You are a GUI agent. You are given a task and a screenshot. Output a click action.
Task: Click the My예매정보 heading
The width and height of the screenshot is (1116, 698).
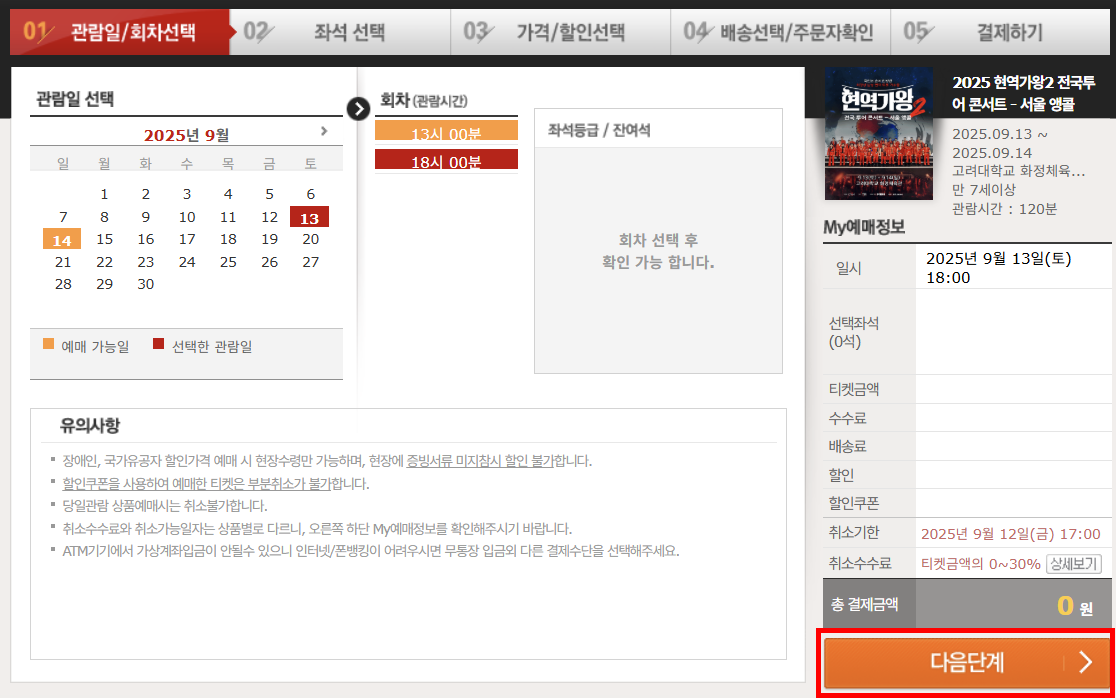(x=864, y=227)
